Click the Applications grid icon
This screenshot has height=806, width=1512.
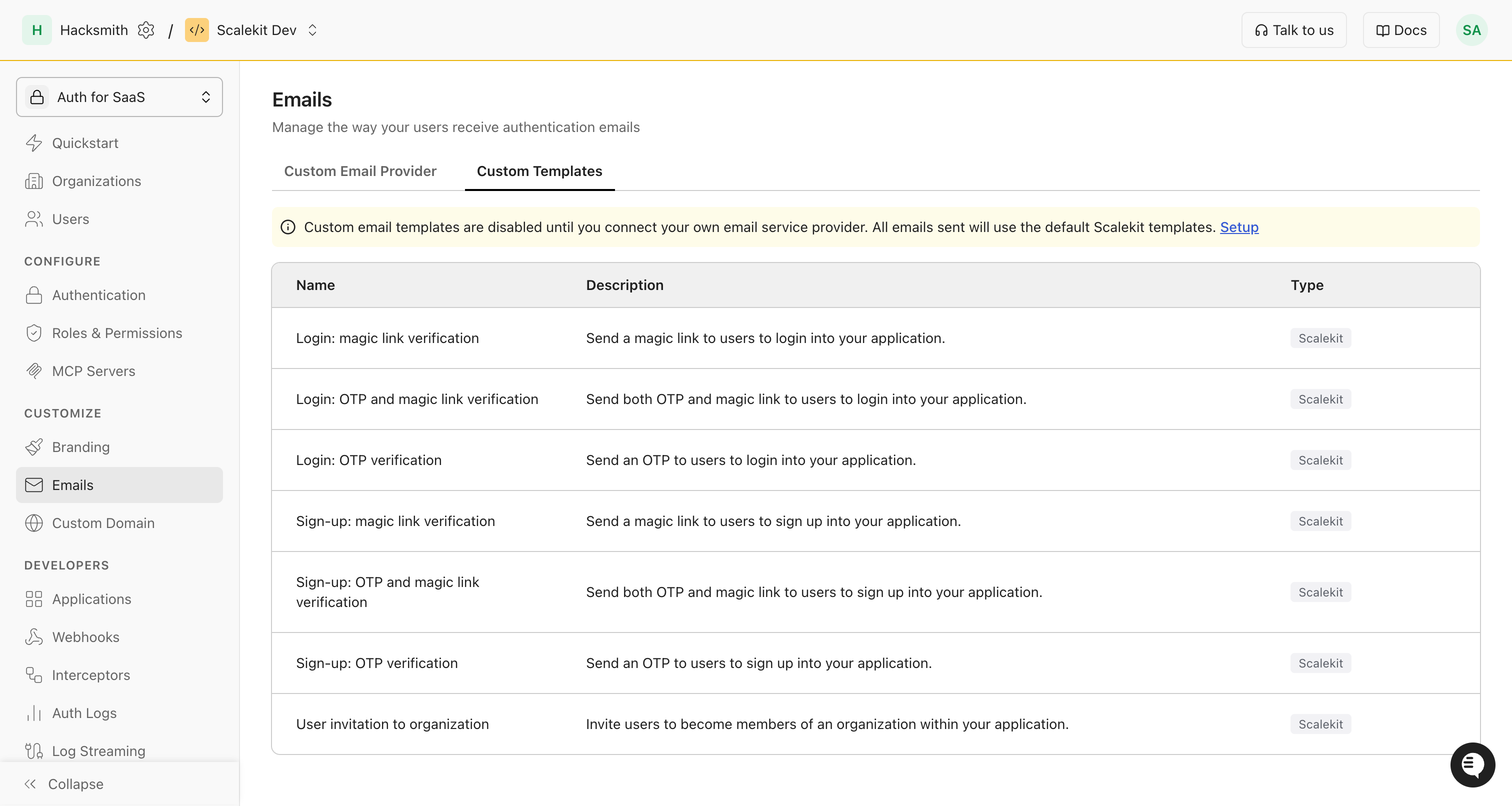[x=34, y=599]
